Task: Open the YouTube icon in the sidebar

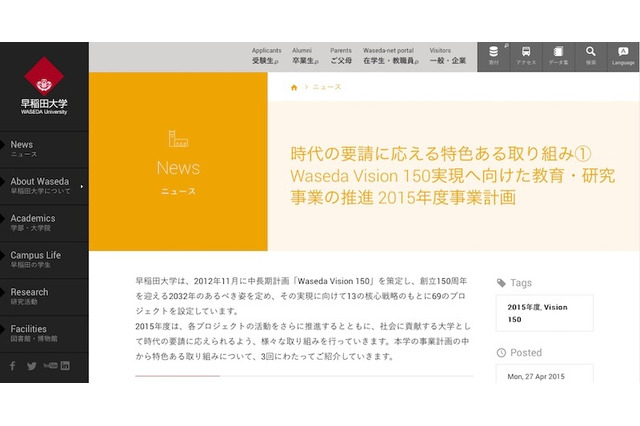Action: 51,365
